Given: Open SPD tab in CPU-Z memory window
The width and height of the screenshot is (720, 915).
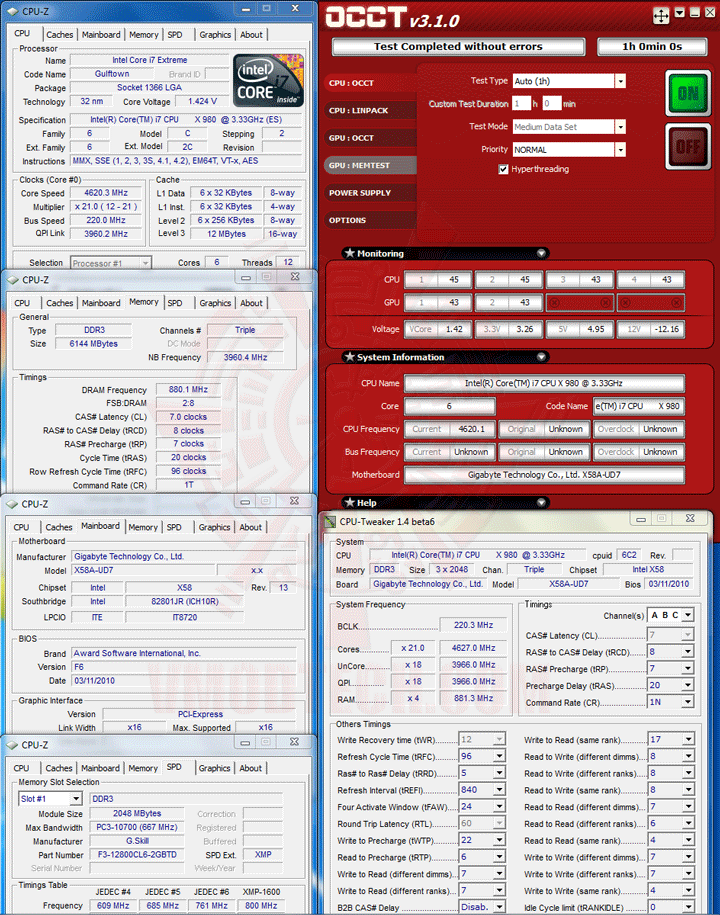Looking at the screenshot, I should (x=174, y=303).
